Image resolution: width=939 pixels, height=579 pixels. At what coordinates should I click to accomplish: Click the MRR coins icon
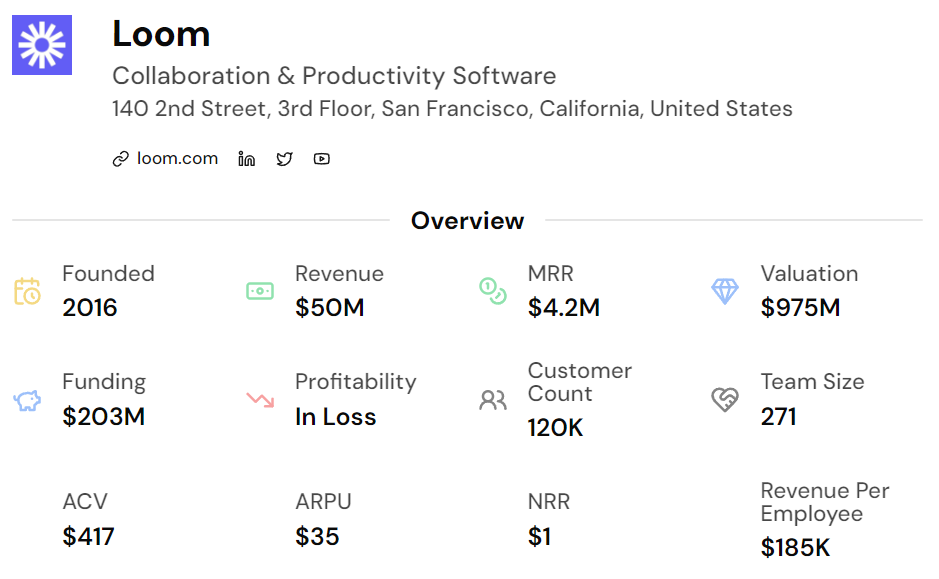click(493, 291)
